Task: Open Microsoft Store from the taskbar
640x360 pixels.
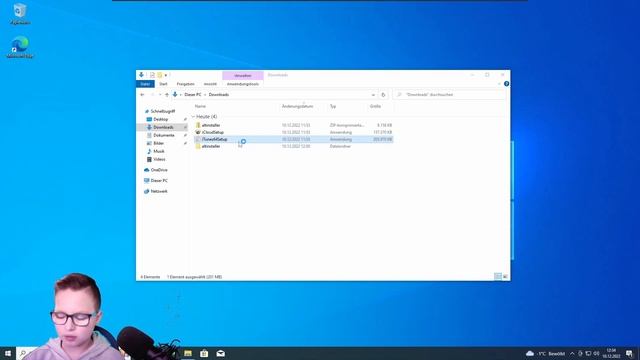Action: (x=204, y=353)
